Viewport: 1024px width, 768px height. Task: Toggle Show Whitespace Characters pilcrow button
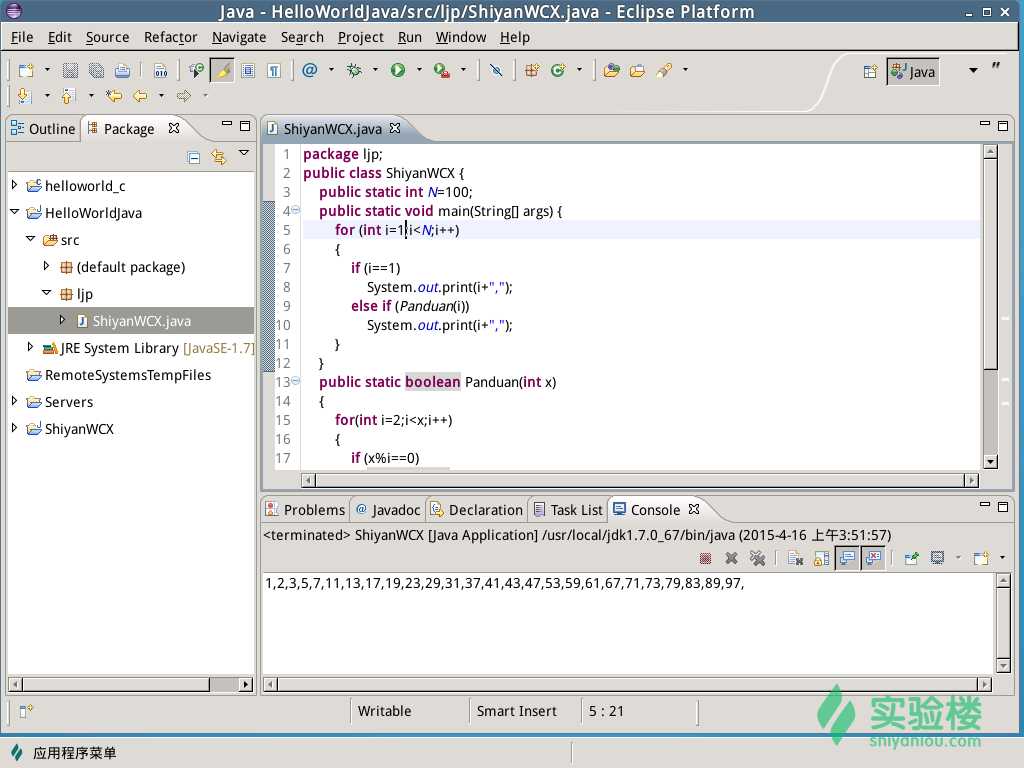pyautogui.click(x=274, y=70)
